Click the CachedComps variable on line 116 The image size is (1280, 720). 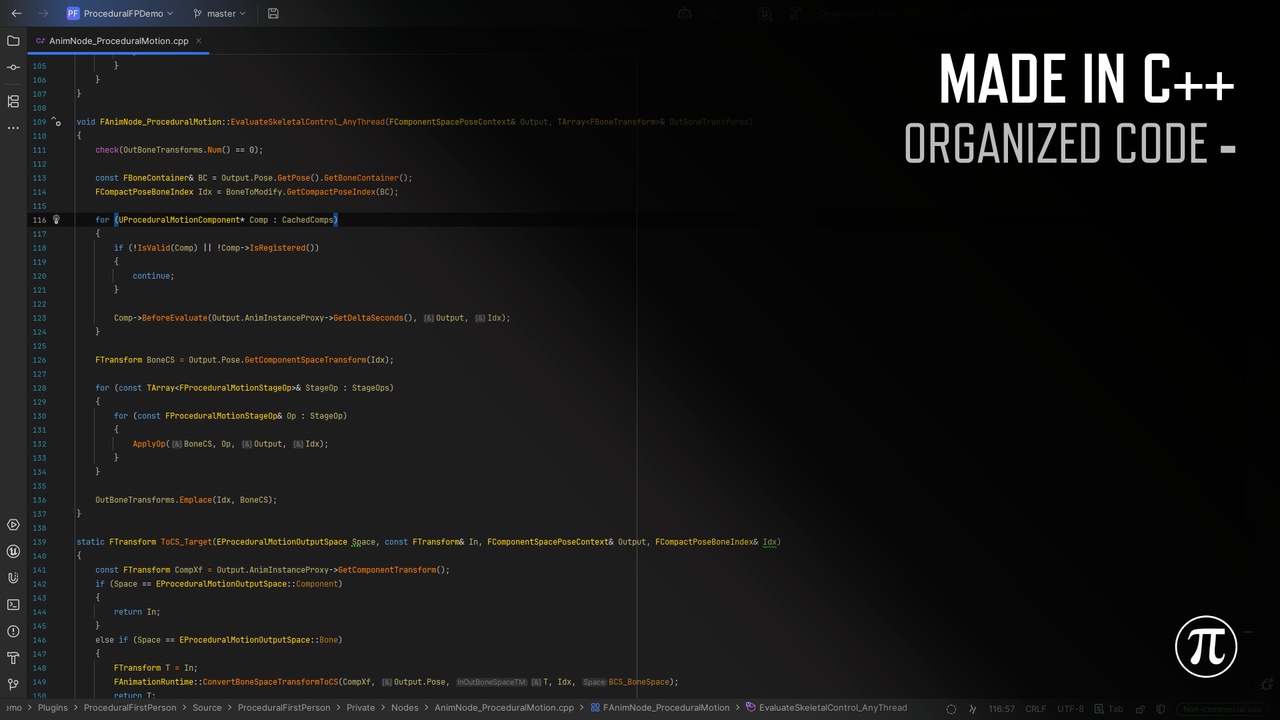[x=308, y=220]
